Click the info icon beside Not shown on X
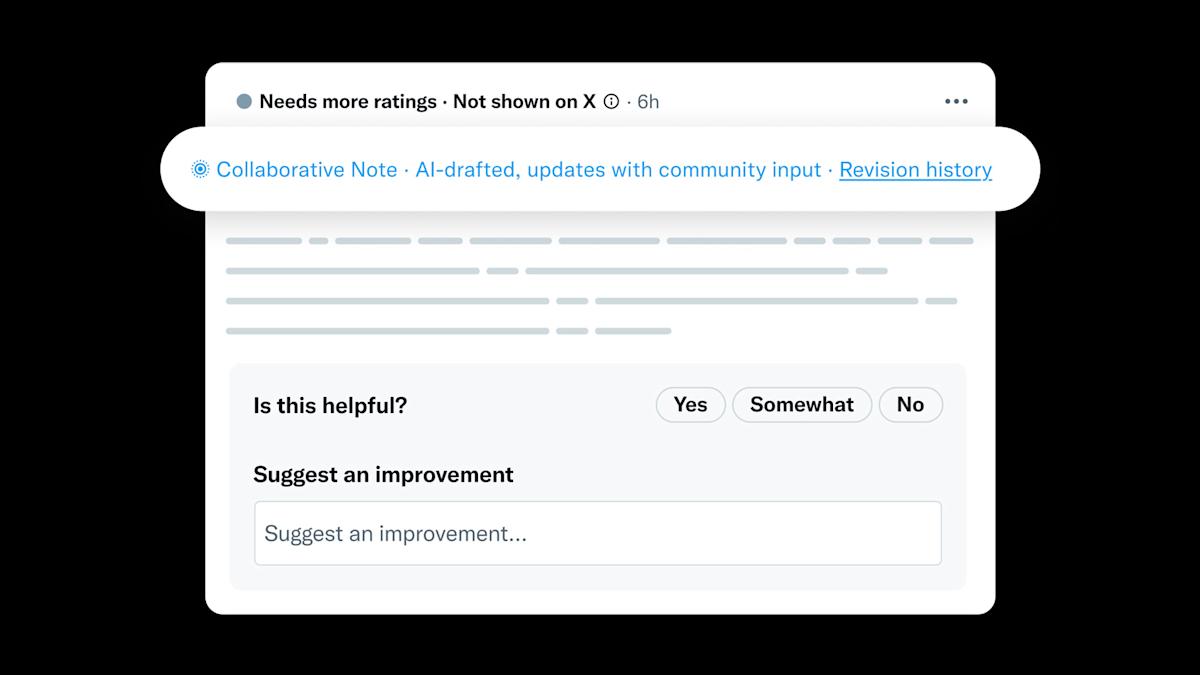The width and height of the screenshot is (1200, 675). (609, 100)
